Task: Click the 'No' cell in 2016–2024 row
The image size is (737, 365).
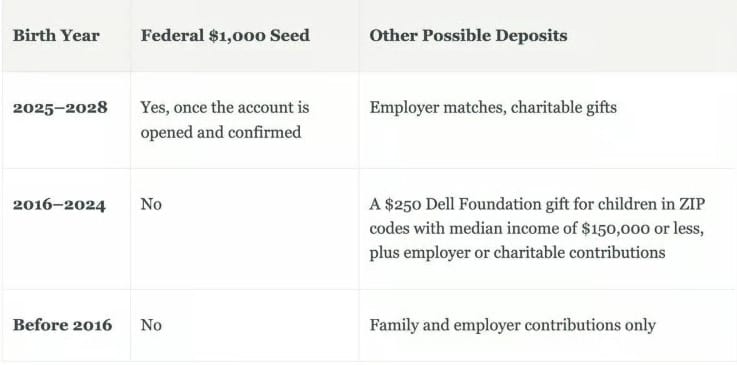Action: 151,205
